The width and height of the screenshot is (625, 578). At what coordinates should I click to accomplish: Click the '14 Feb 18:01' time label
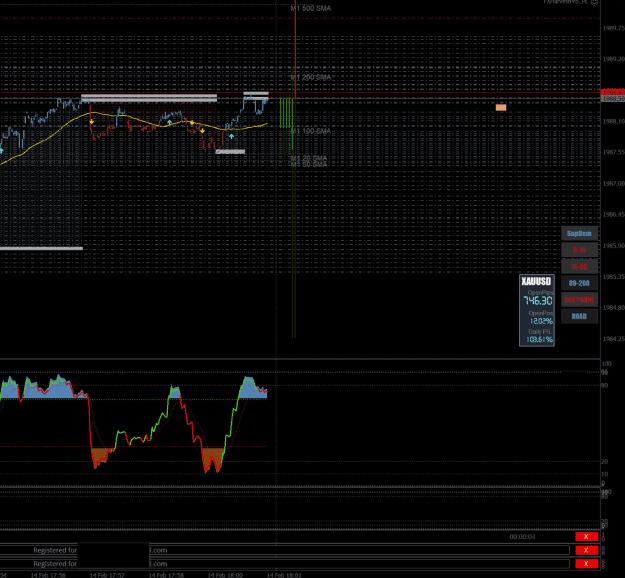click(284, 575)
